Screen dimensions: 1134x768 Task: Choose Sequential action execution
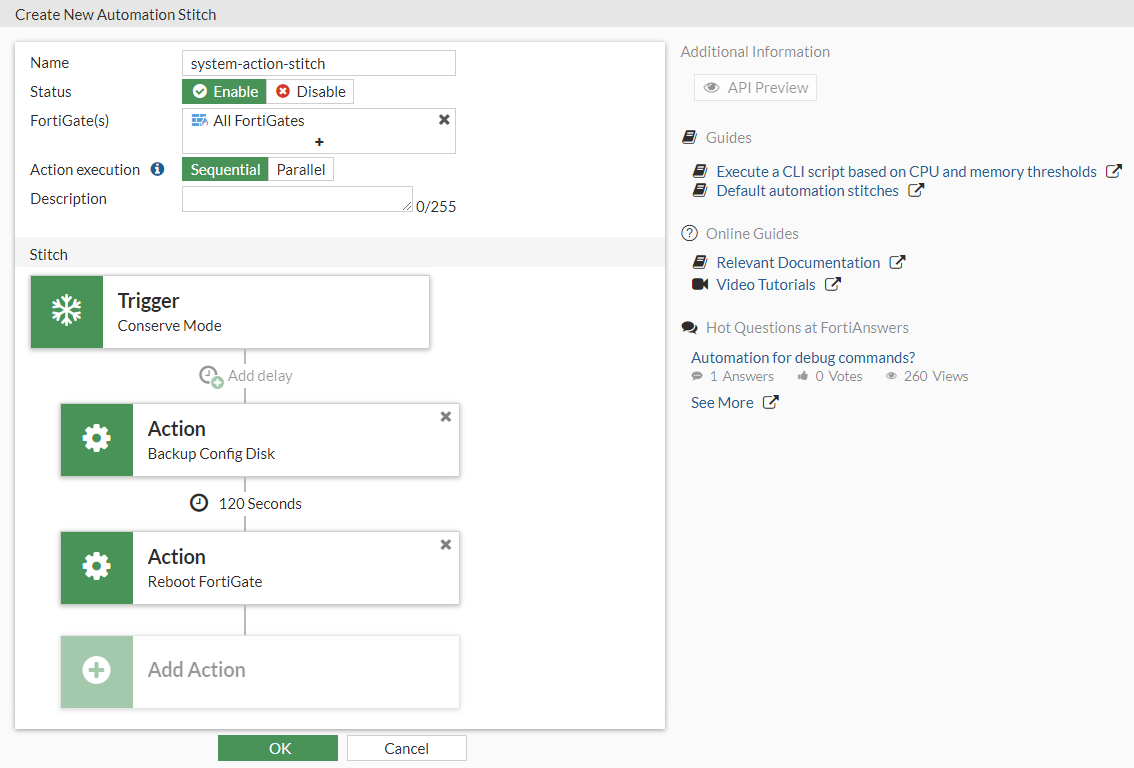(225, 170)
